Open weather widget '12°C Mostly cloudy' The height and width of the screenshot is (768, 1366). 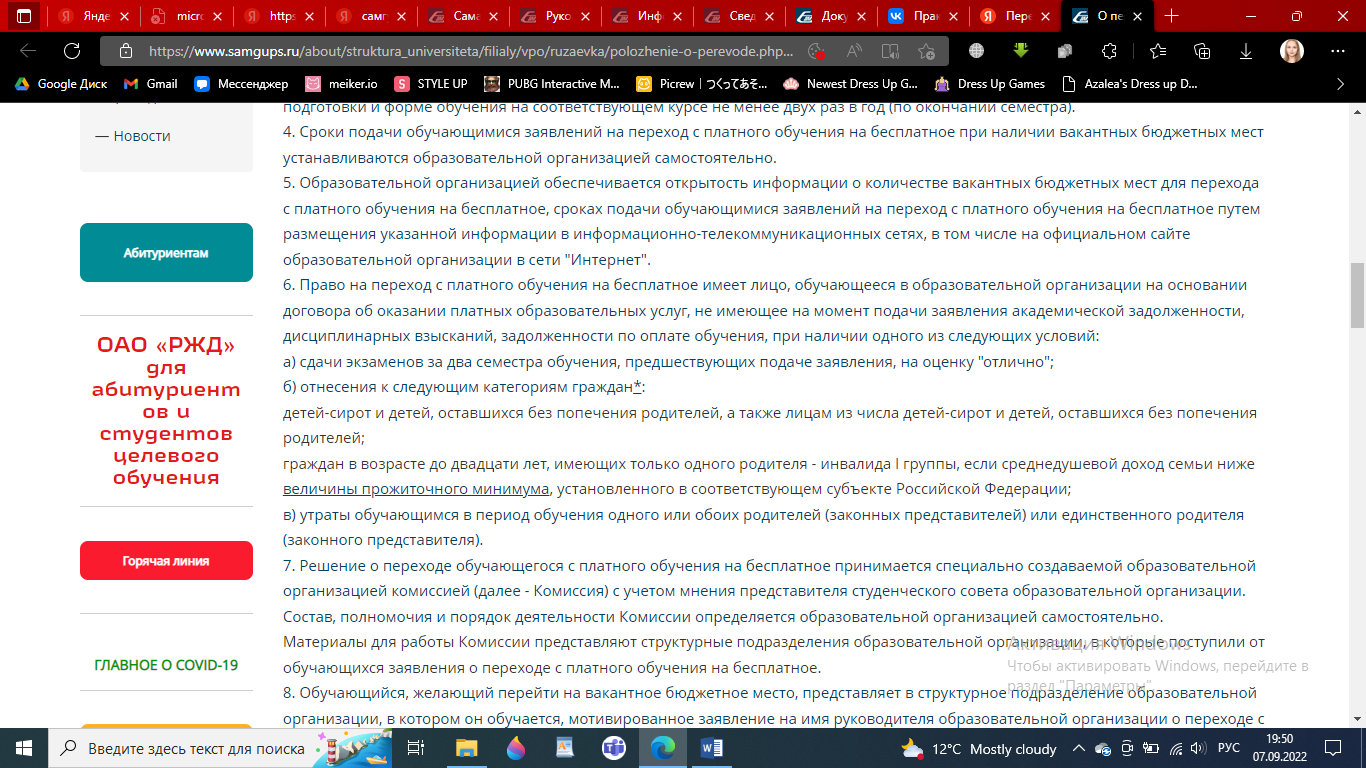(979, 748)
